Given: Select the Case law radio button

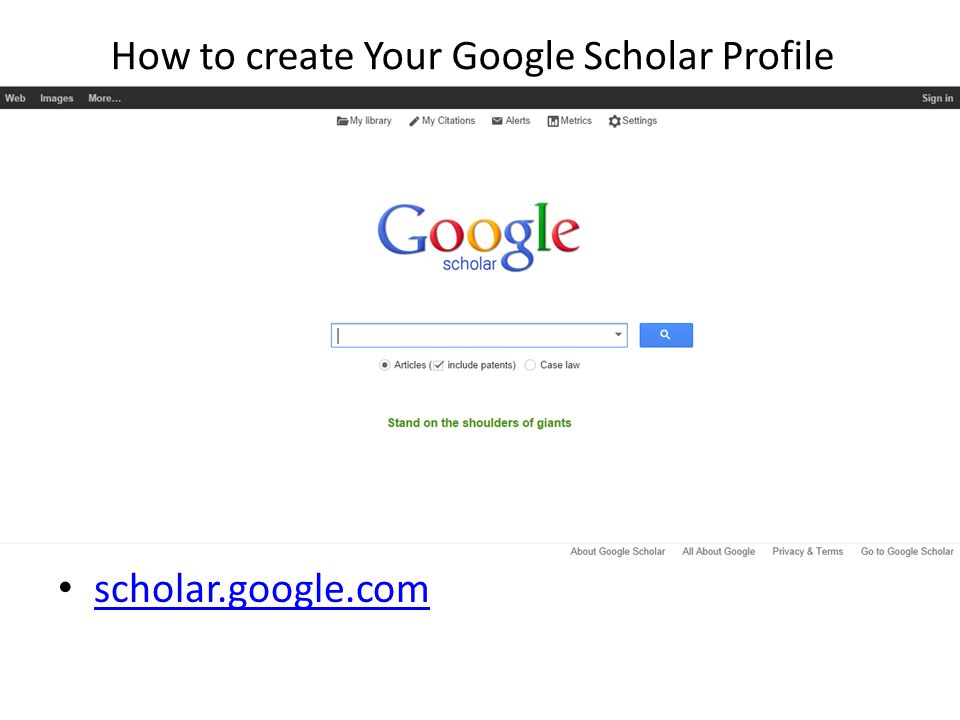Looking at the screenshot, I should click(x=530, y=365).
